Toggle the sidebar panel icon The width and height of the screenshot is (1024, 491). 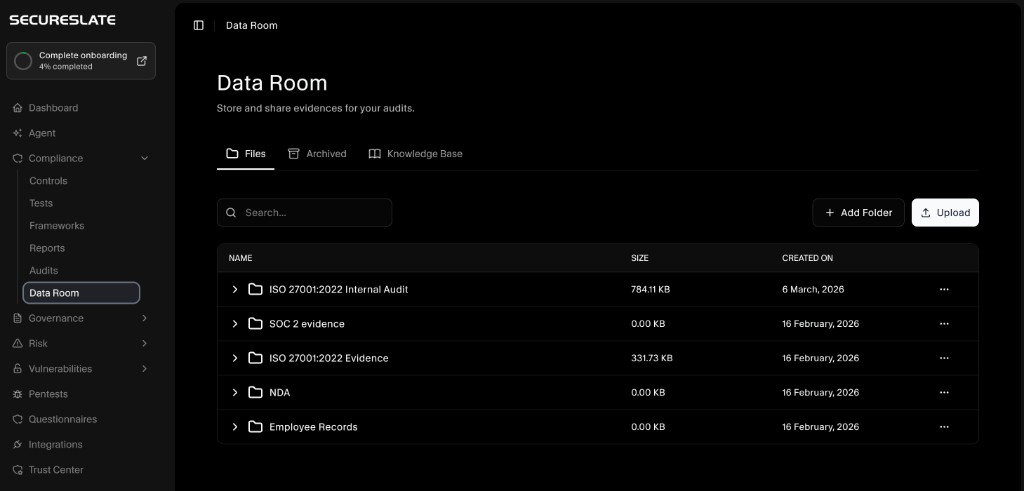[199, 25]
